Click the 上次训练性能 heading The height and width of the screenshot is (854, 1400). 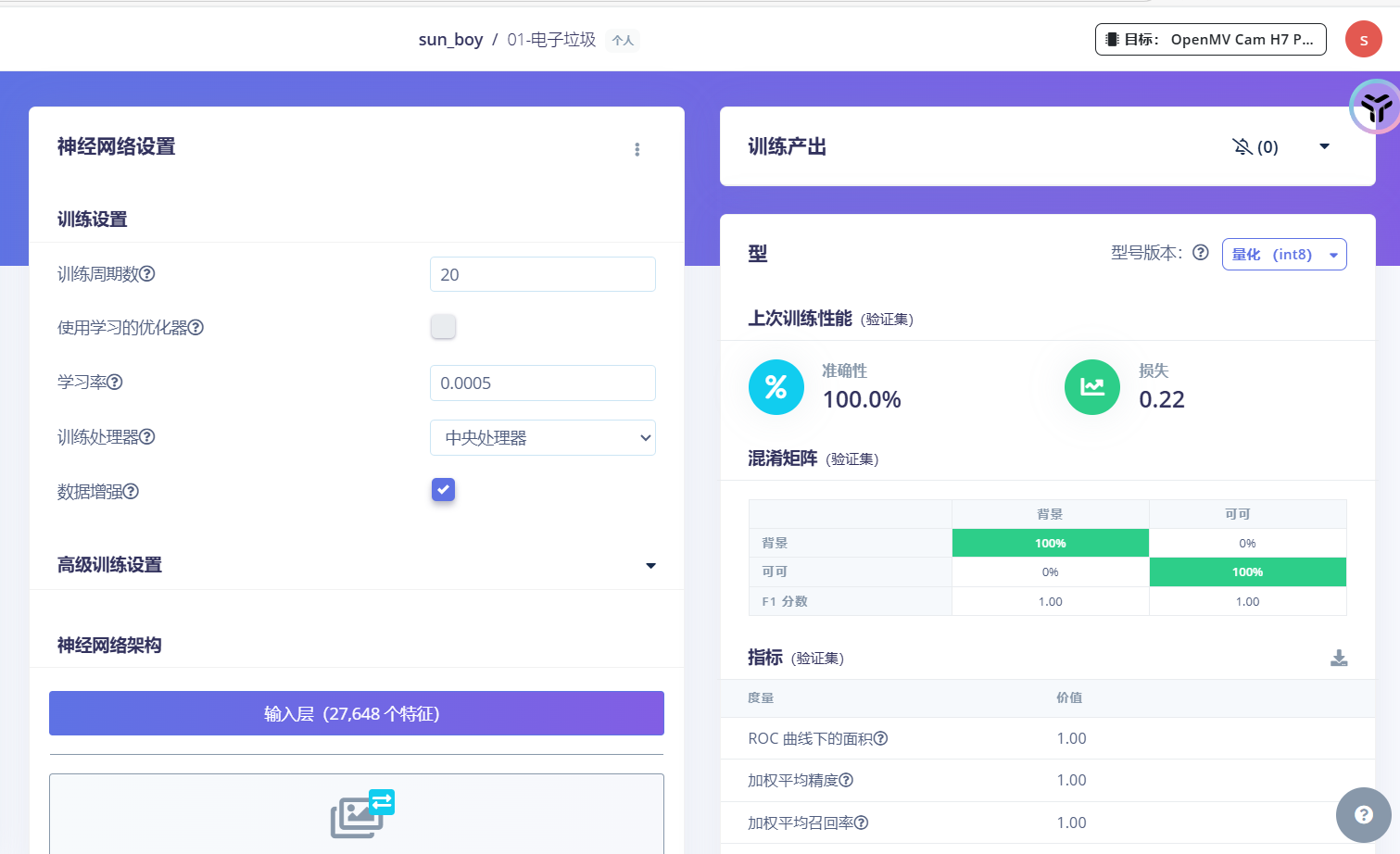[x=800, y=319]
